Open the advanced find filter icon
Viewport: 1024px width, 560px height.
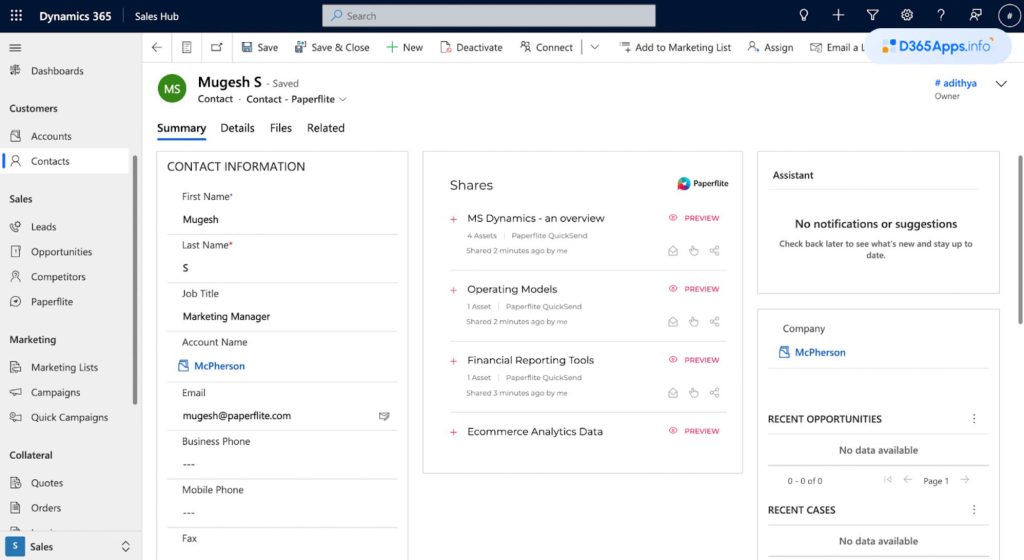click(x=872, y=16)
